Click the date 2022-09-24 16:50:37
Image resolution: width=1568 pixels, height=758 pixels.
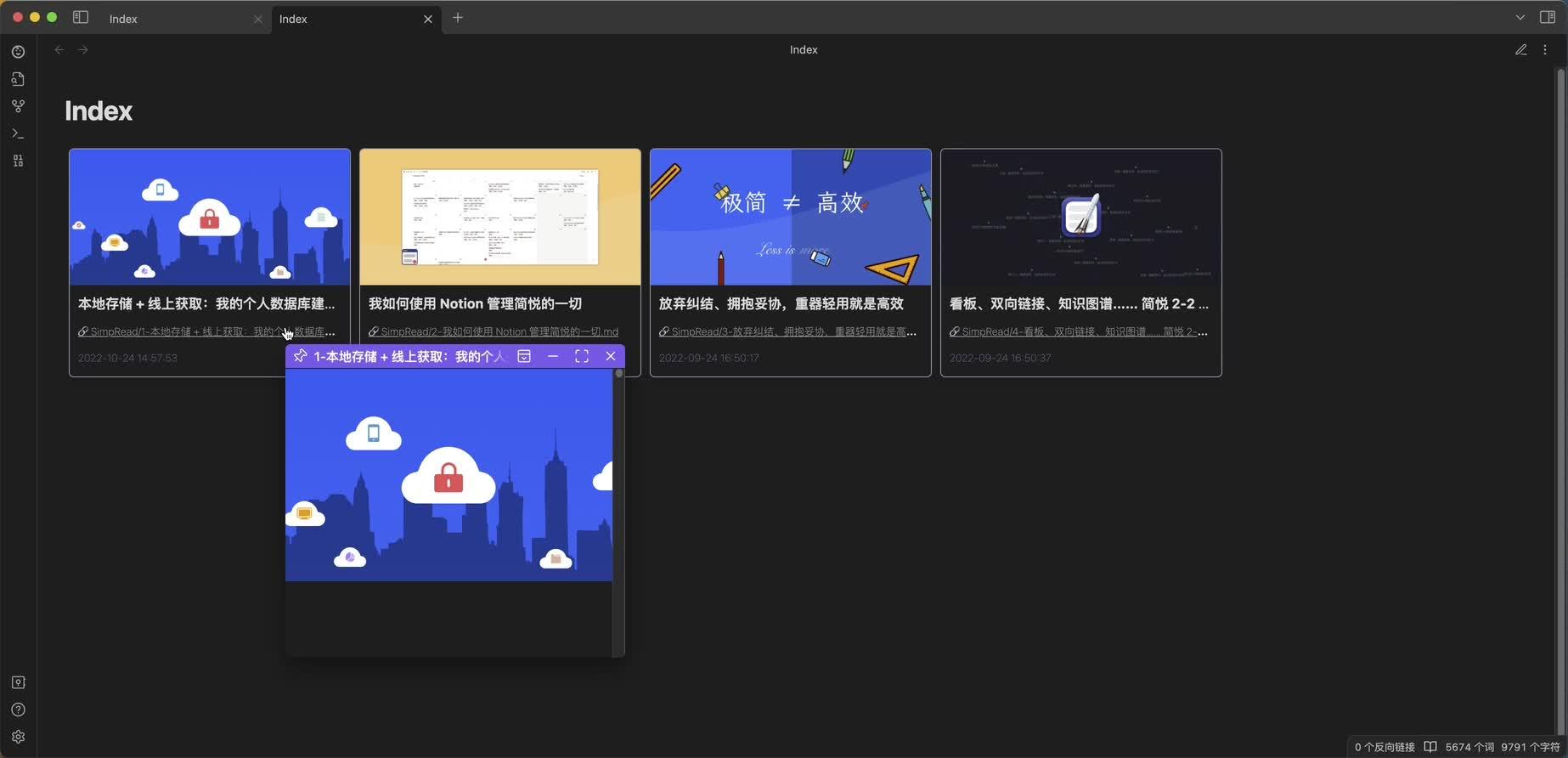click(x=1000, y=358)
